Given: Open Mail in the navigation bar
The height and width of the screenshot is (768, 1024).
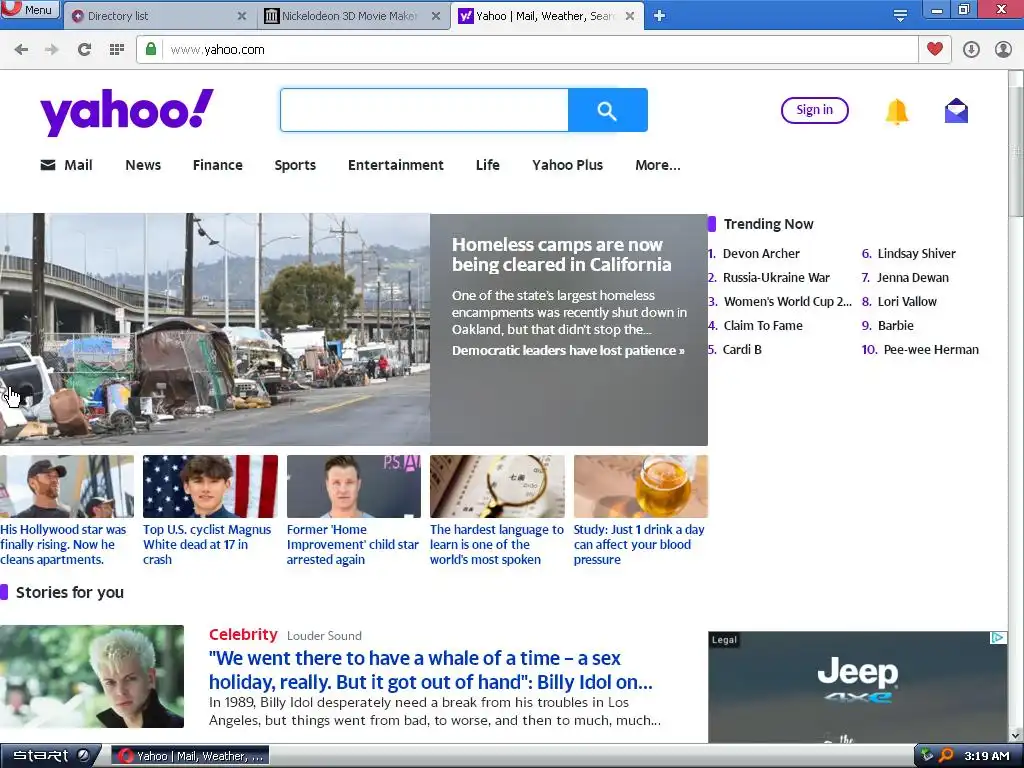Looking at the screenshot, I should coord(67,165).
